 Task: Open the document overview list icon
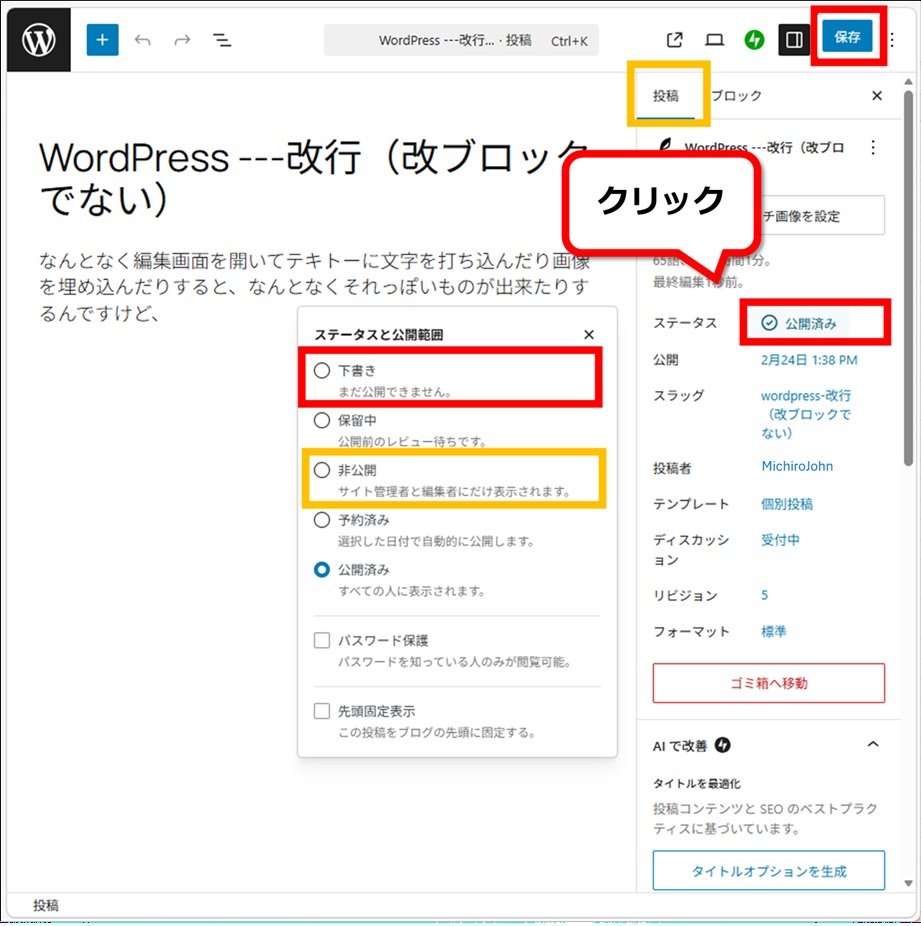pyautogui.click(x=222, y=40)
